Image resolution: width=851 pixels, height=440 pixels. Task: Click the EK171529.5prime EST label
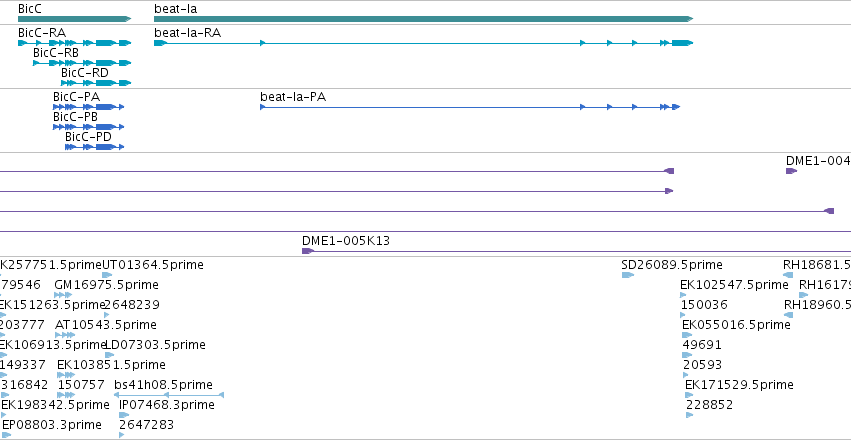[x=739, y=385]
